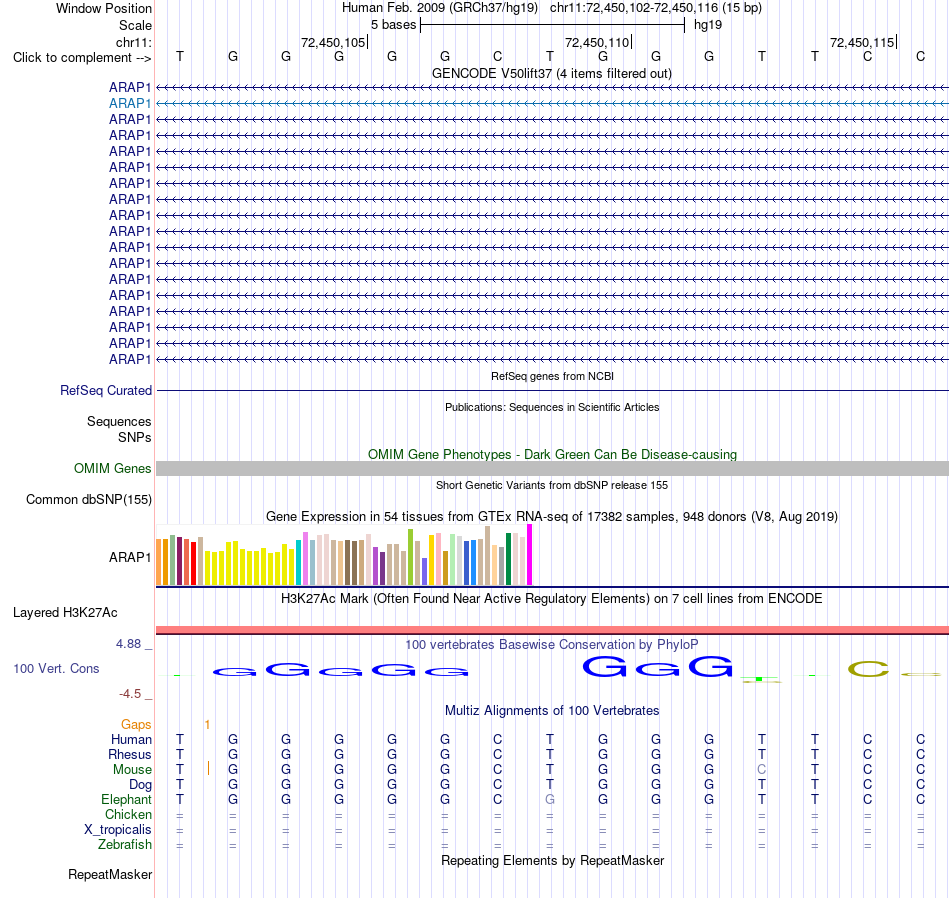The image size is (950, 898).
Task: Click the gray OMIM Genes item bar
Action: [x=552, y=468]
